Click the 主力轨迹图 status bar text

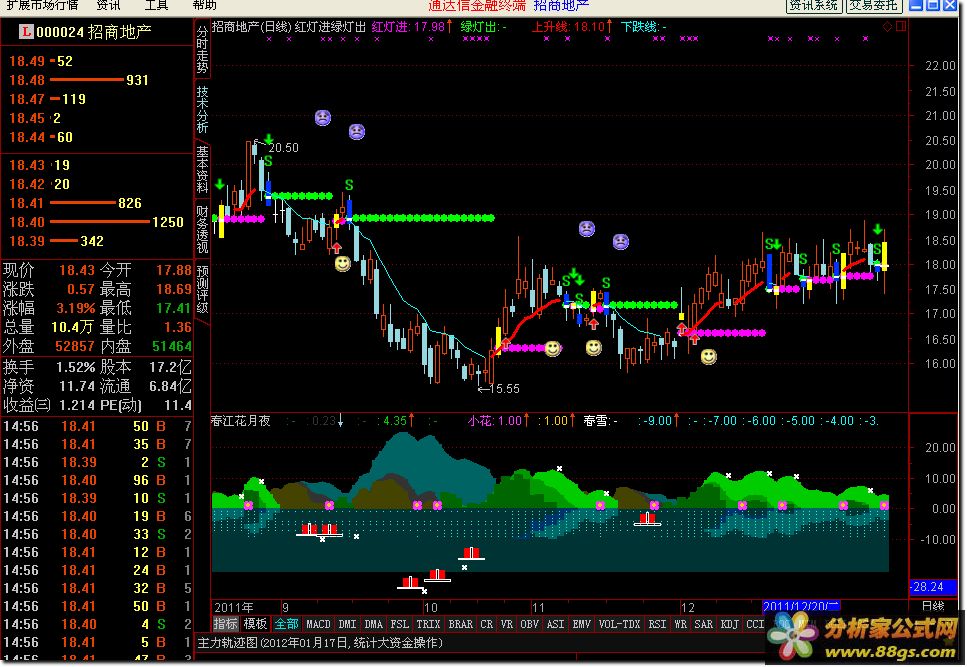(320, 642)
